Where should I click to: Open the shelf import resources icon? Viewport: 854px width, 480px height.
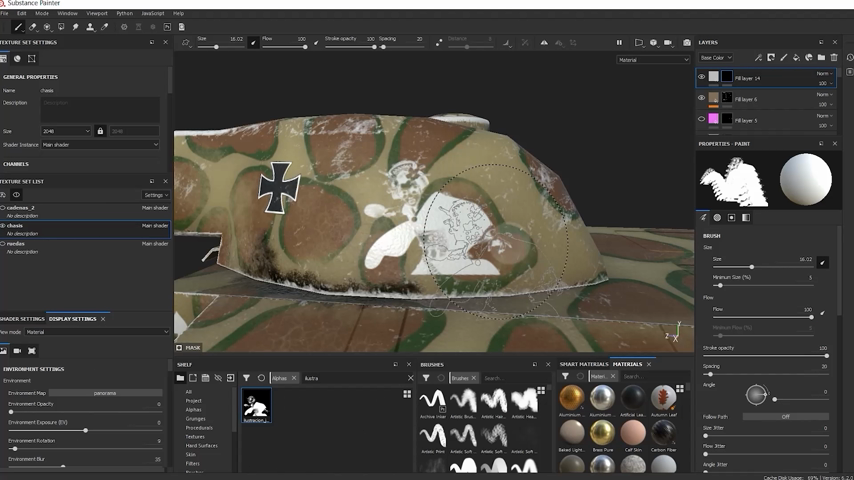point(230,378)
